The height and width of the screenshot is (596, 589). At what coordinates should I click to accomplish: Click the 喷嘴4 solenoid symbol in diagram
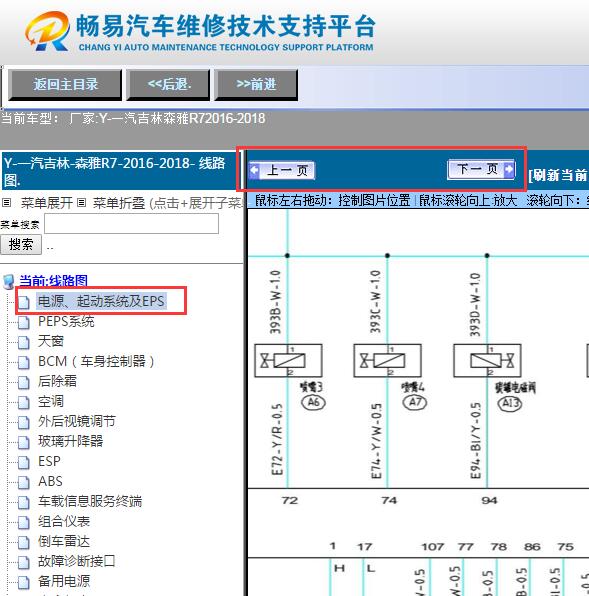388,360
